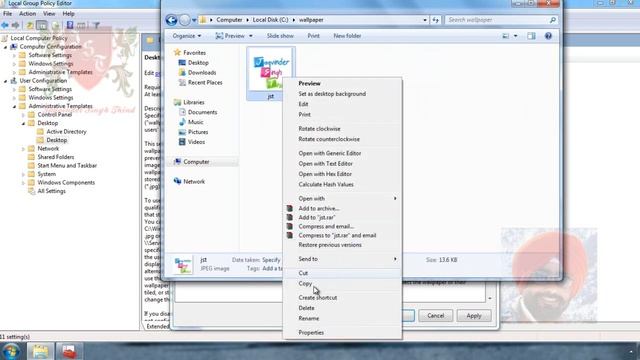This screenshot has width=640, height=360.
Task: Open Action menu in Group Policy Editor
Action: pos(27,14)
